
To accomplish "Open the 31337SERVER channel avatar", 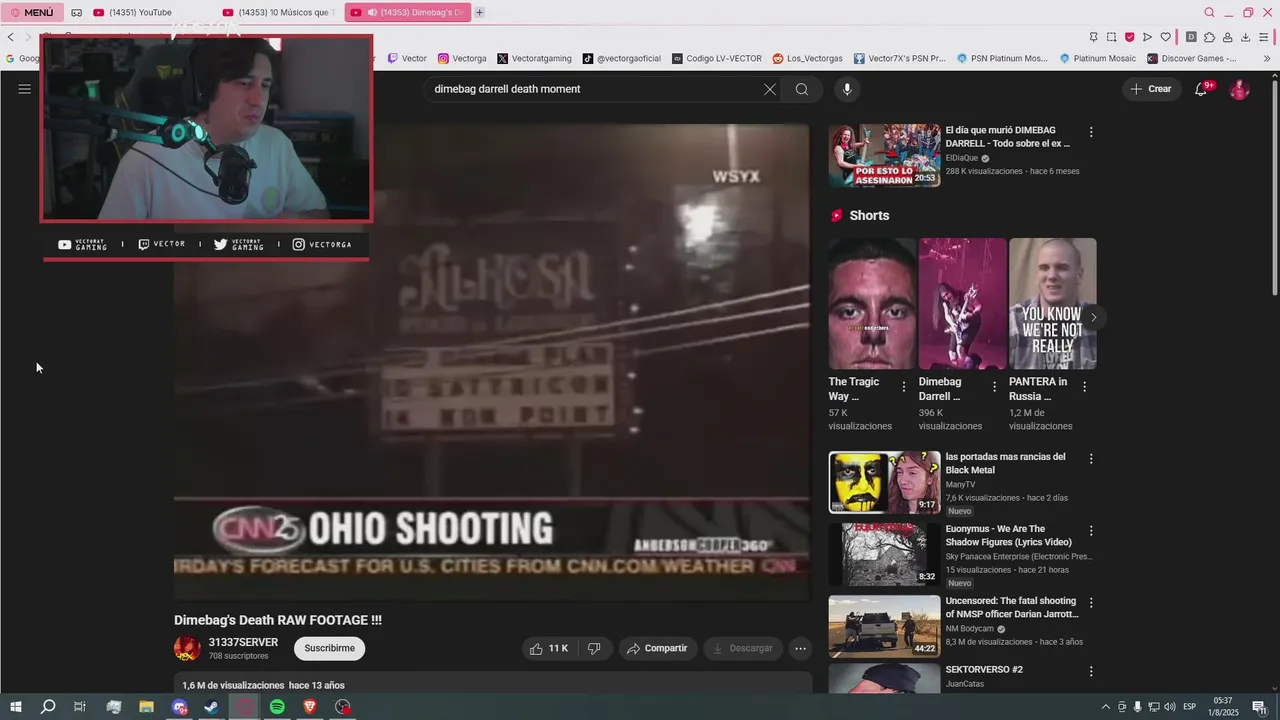I will [x=187, y=648].
